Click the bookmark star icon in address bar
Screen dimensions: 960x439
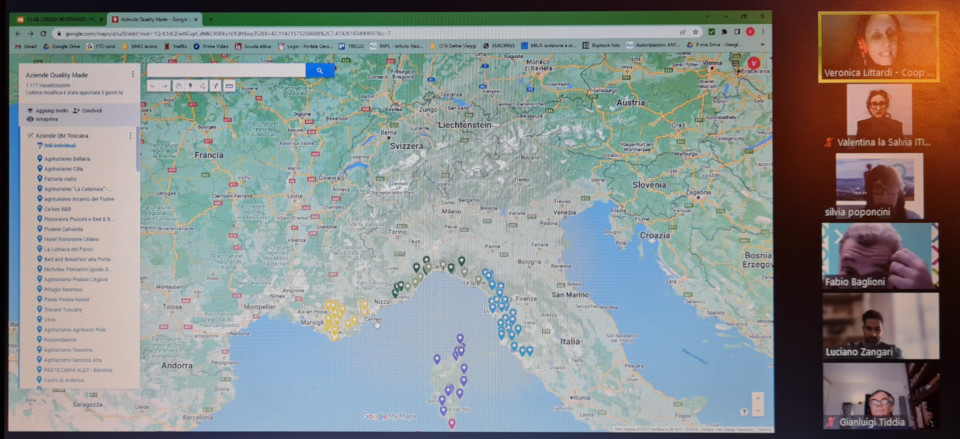pyautogui.click(x=696, y=32)
